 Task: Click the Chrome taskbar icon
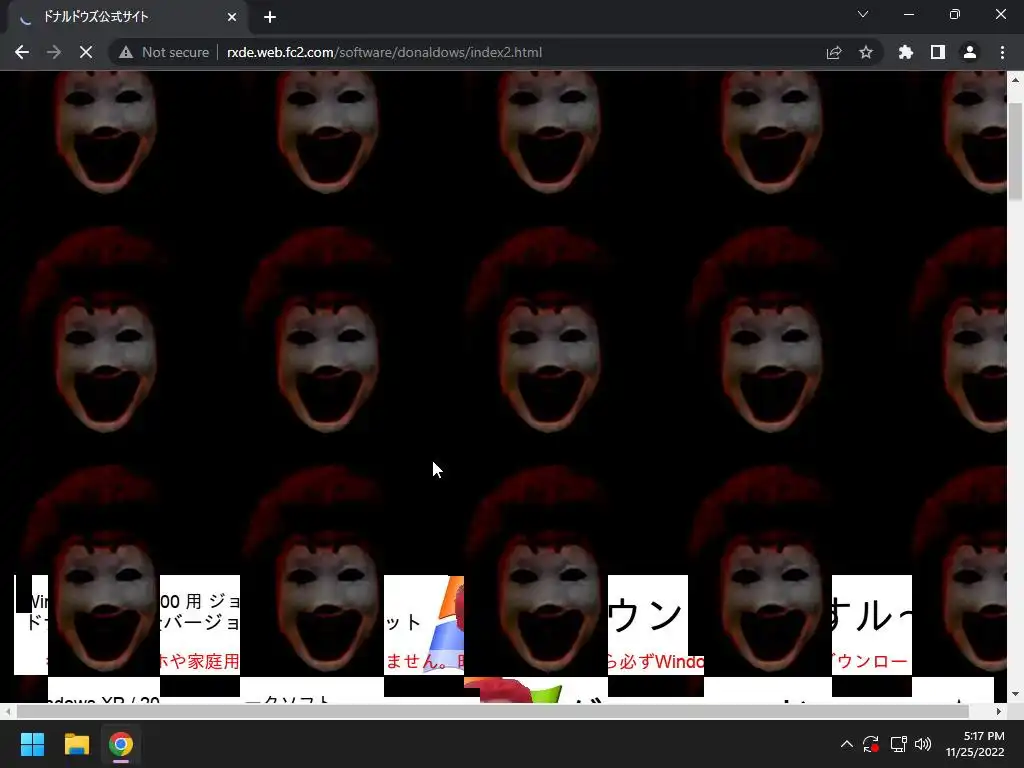[x=121, y=744]
